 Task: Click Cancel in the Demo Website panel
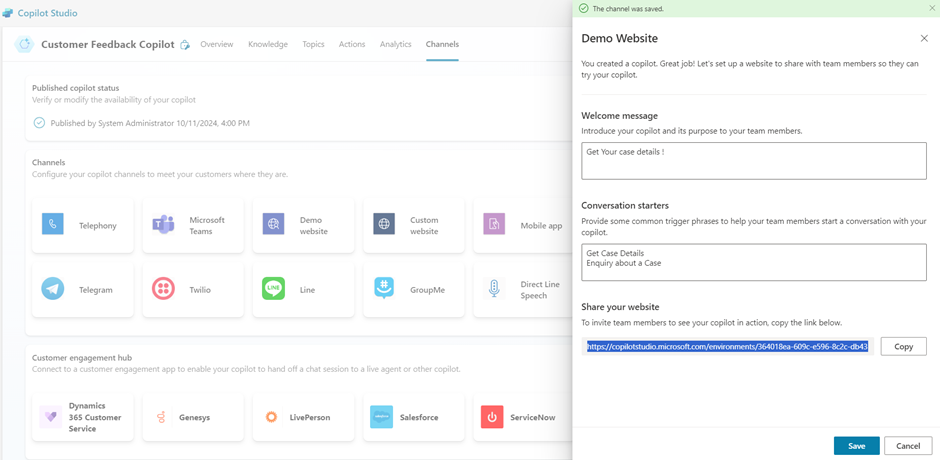[x=908, y=446]
